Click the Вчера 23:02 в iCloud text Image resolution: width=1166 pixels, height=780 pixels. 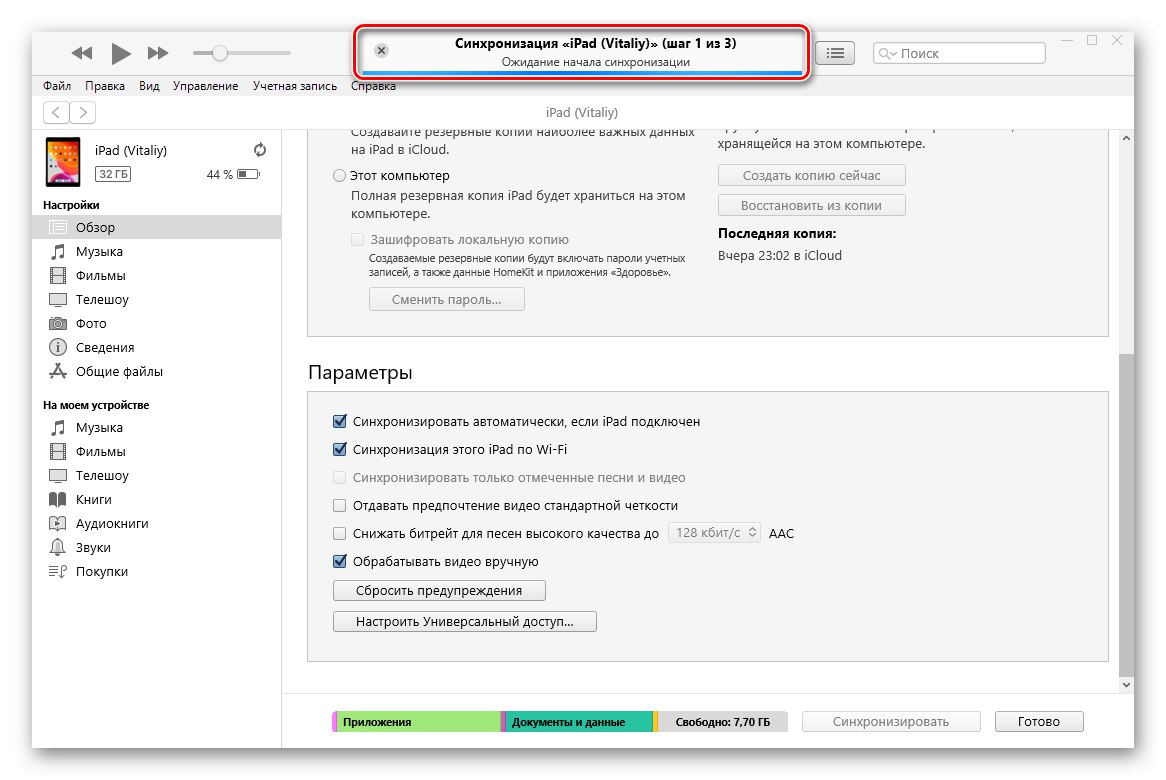[779, 256]
